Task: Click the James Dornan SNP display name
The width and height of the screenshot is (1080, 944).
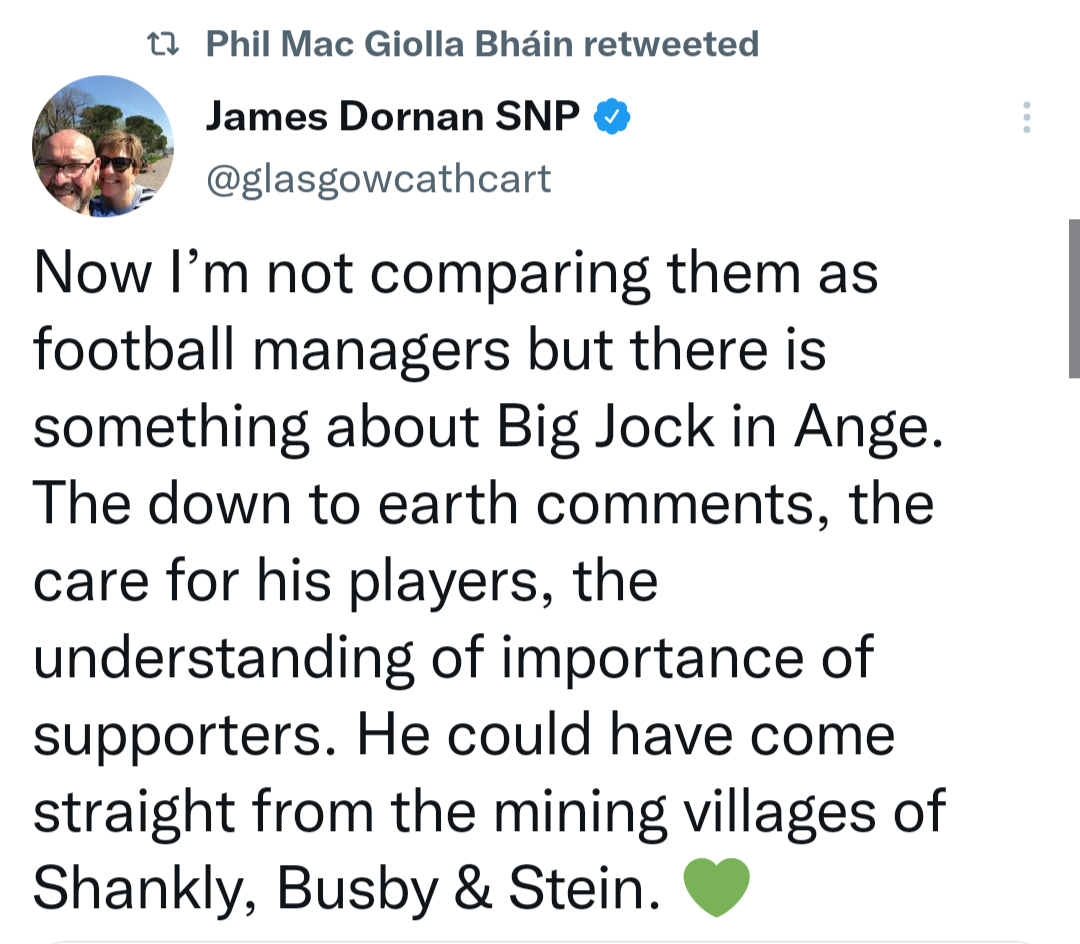Action: 393,116
